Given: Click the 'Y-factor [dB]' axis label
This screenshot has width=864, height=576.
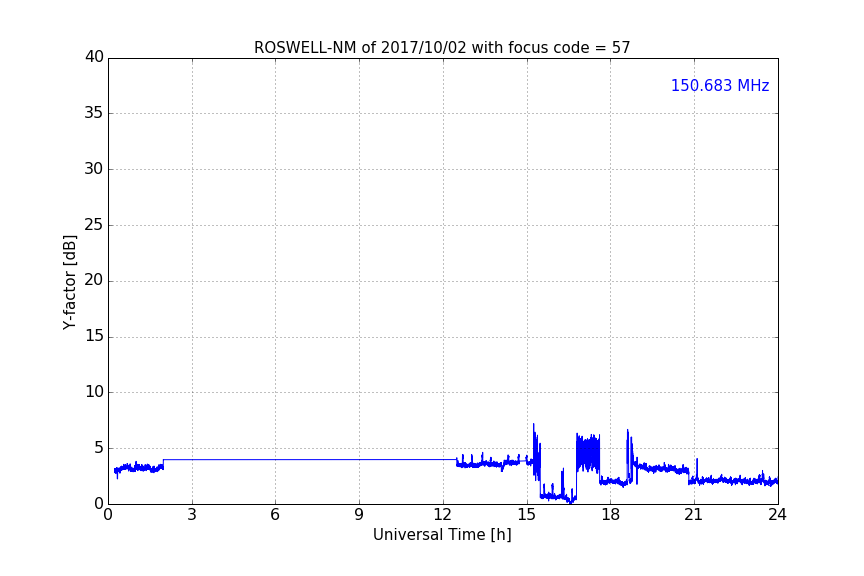Looking at the screenshot, I should pyautogui.click(x=69, y=282).
